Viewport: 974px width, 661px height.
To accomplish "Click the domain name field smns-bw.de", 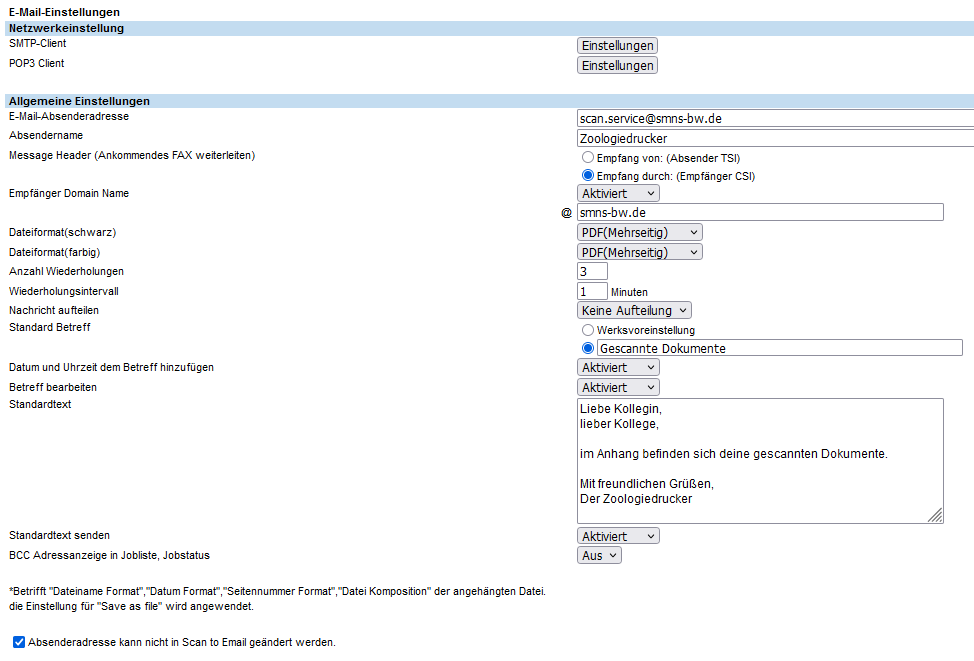I will point(760,212).
